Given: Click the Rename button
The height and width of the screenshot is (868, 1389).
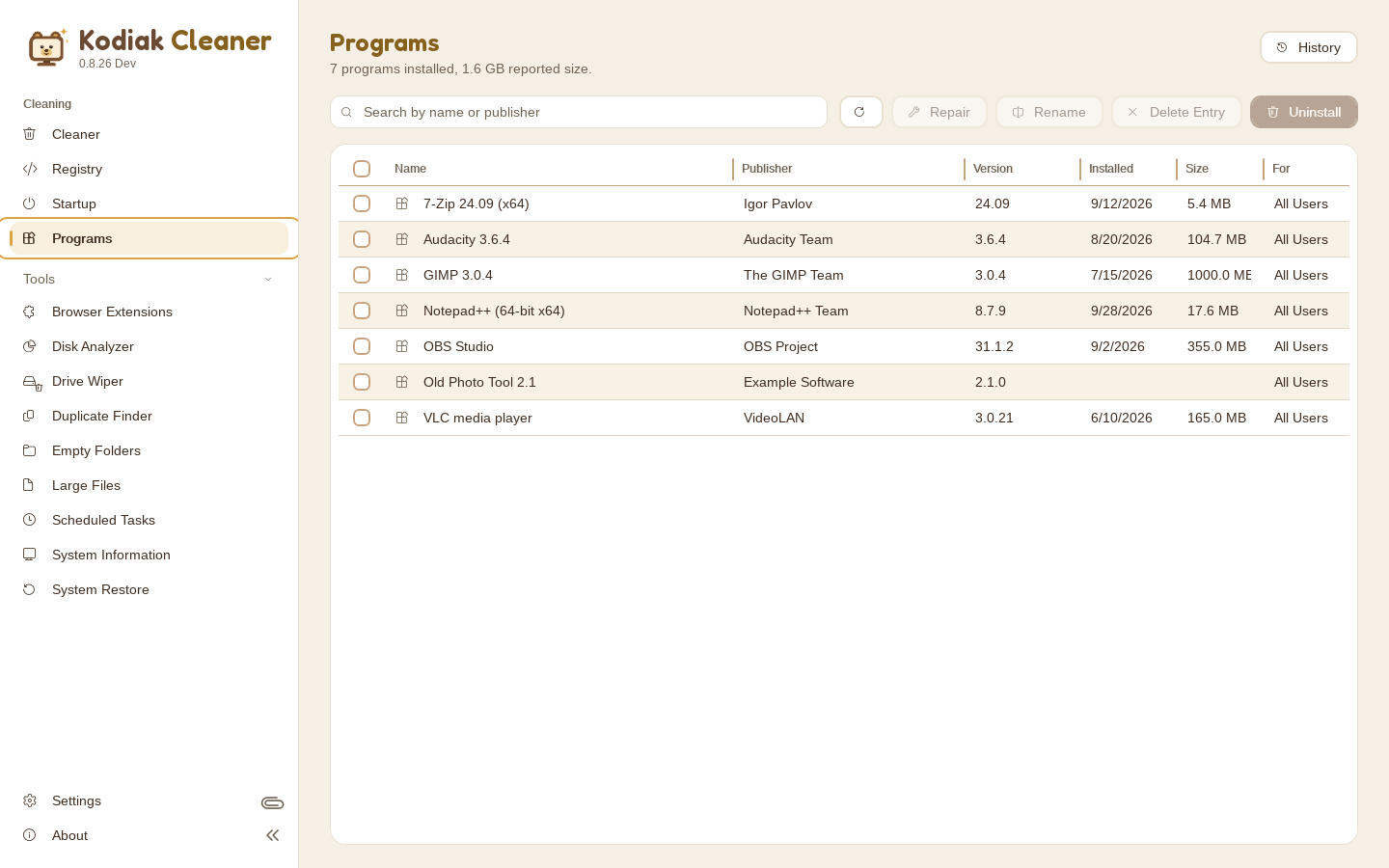Looking at the screenshot, I should point(1049,112).
